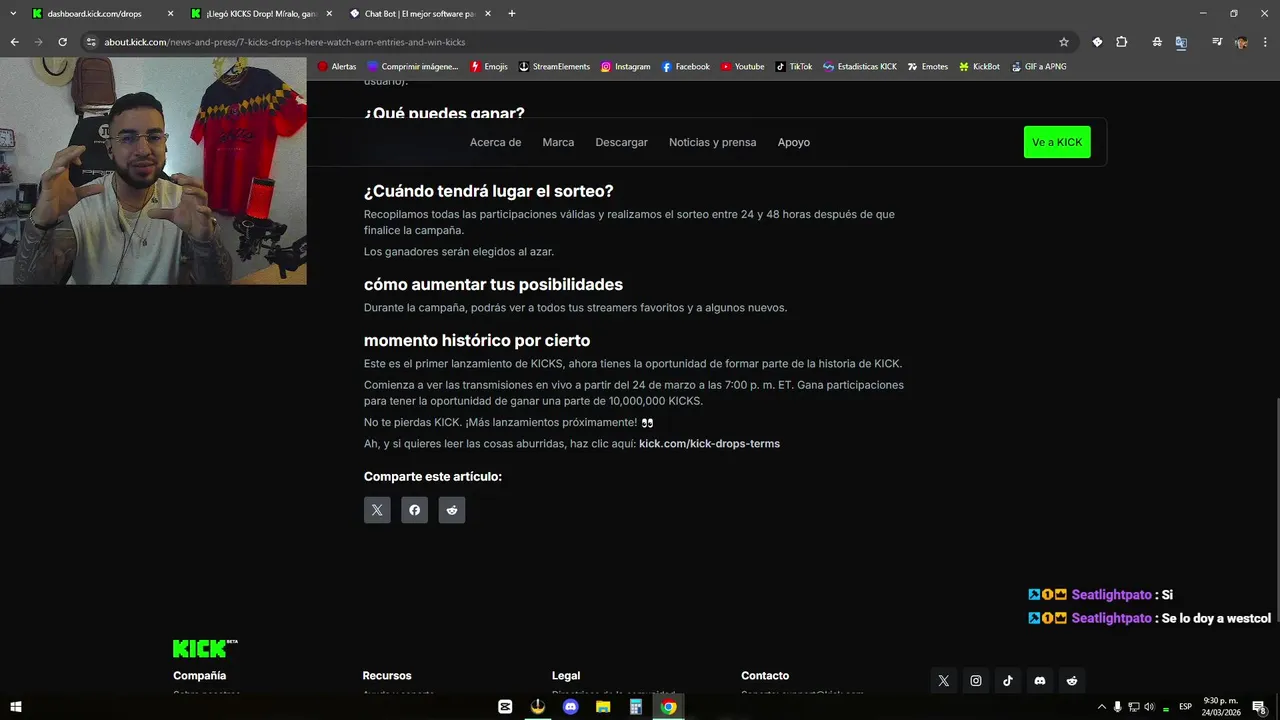Open the media controls icon
Image resolution: width=1280 pixels, height=720 pixels.
point(1217,42)
